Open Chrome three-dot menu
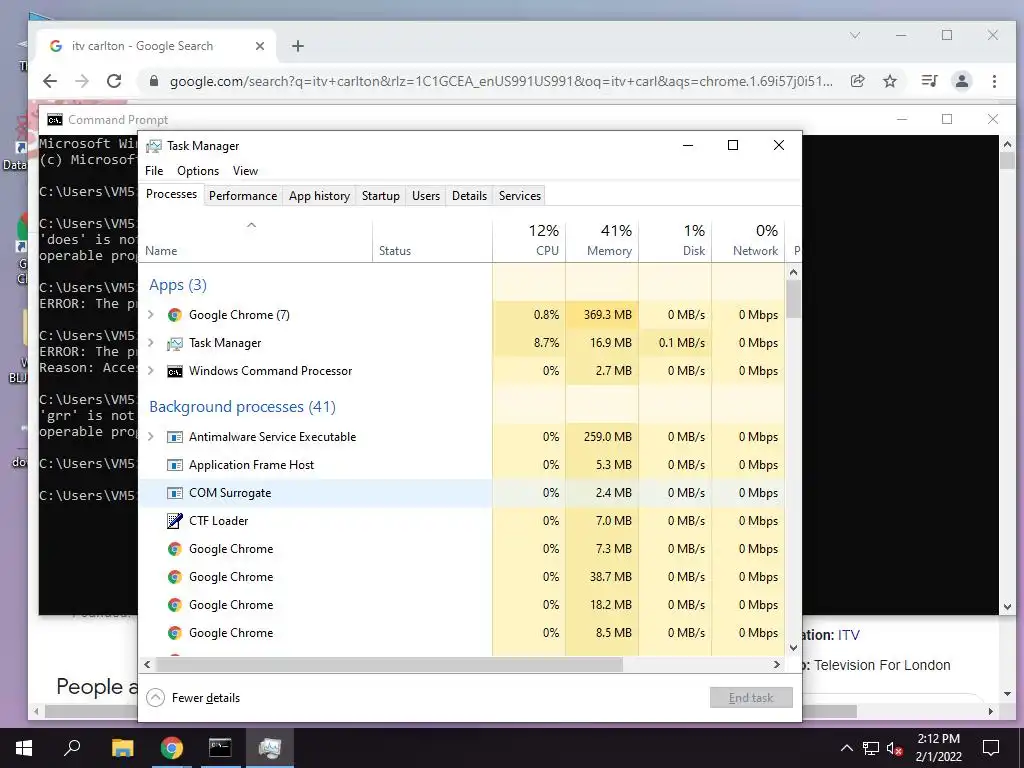Viewport: 1024px width, 768px height. 994,81
